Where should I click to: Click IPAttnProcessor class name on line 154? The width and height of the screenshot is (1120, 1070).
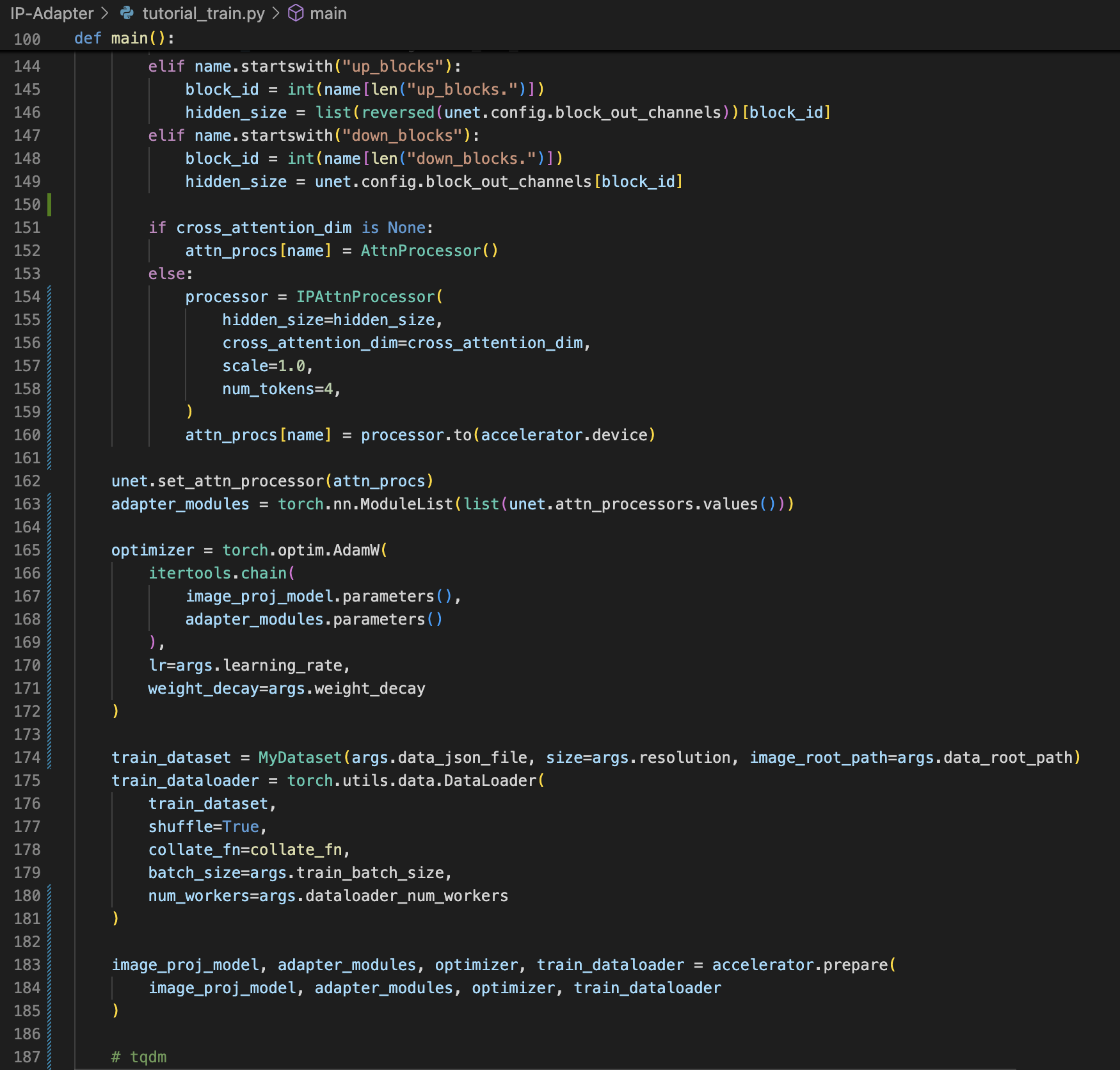click(x=365, y=297)
